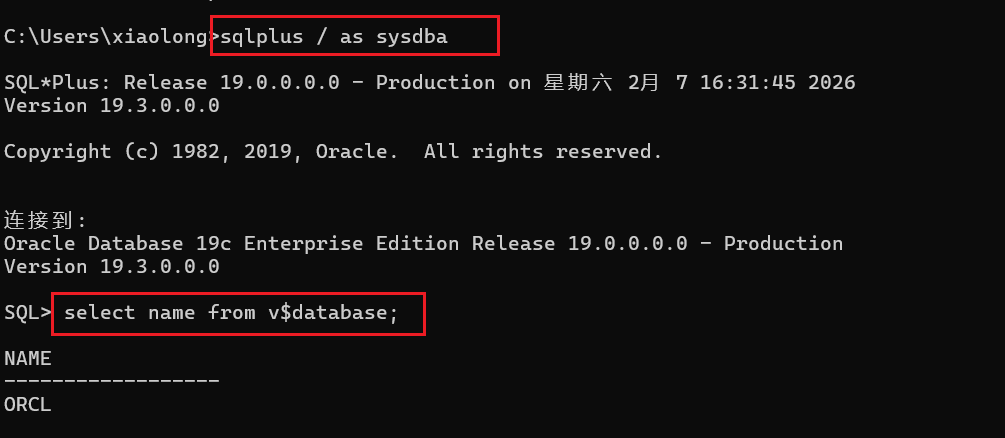This screenshot has height=438, width=1005.
Task: Click 'v$database' in the SQL query
Action: 328,313
